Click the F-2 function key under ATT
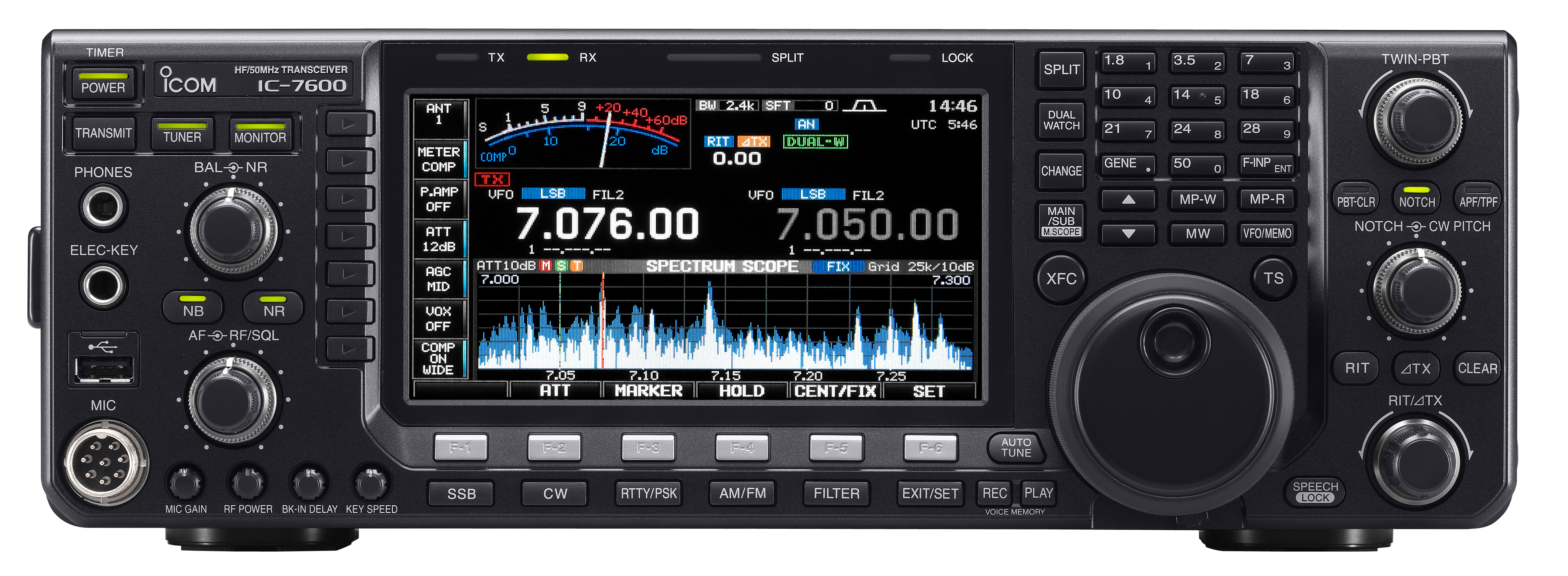 click(x=554, y=448)
